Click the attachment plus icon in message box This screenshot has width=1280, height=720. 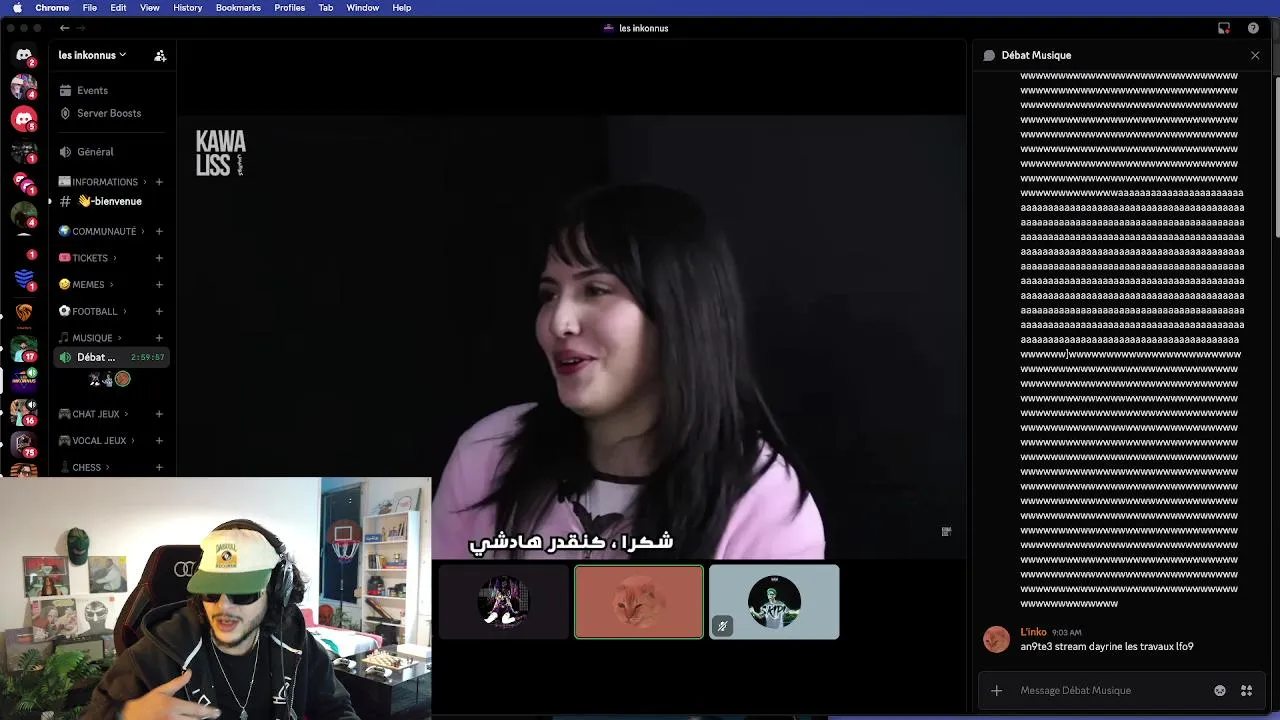tap(996, 690)
